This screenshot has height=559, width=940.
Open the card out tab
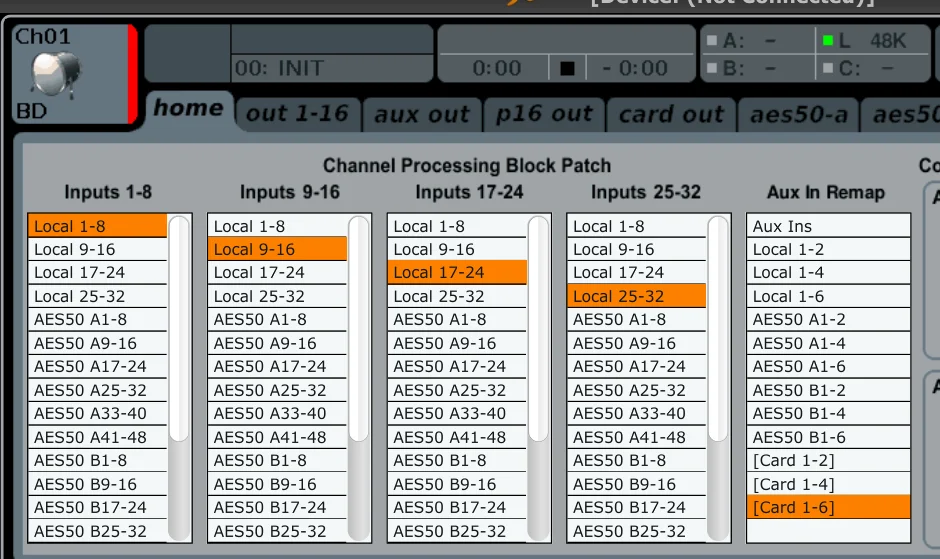point(671,114)
